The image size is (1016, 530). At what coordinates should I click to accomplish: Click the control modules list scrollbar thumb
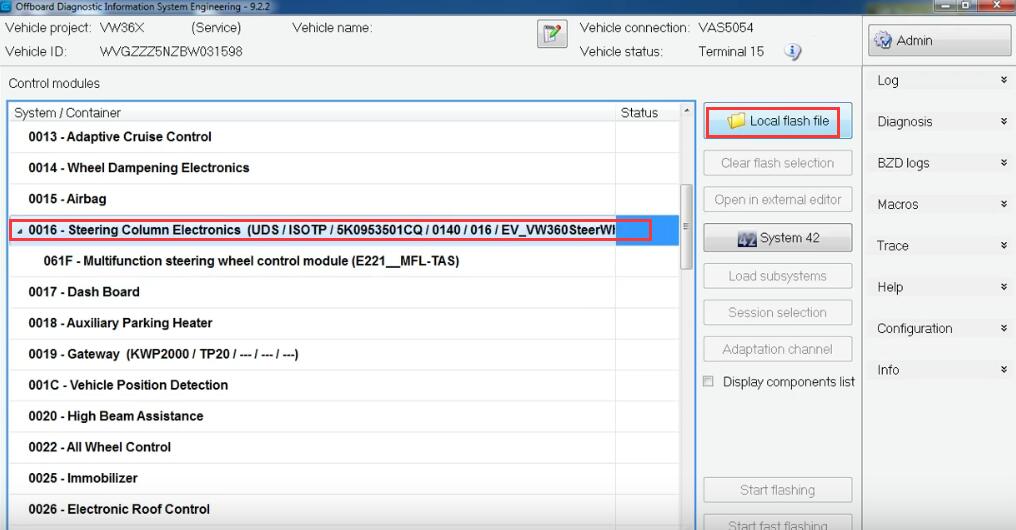coord(686,227)
